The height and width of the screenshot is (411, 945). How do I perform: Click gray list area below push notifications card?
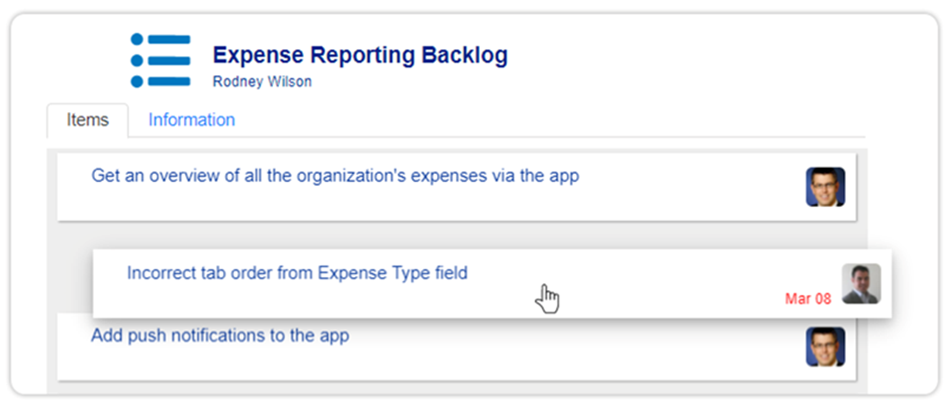click(457, 387)
